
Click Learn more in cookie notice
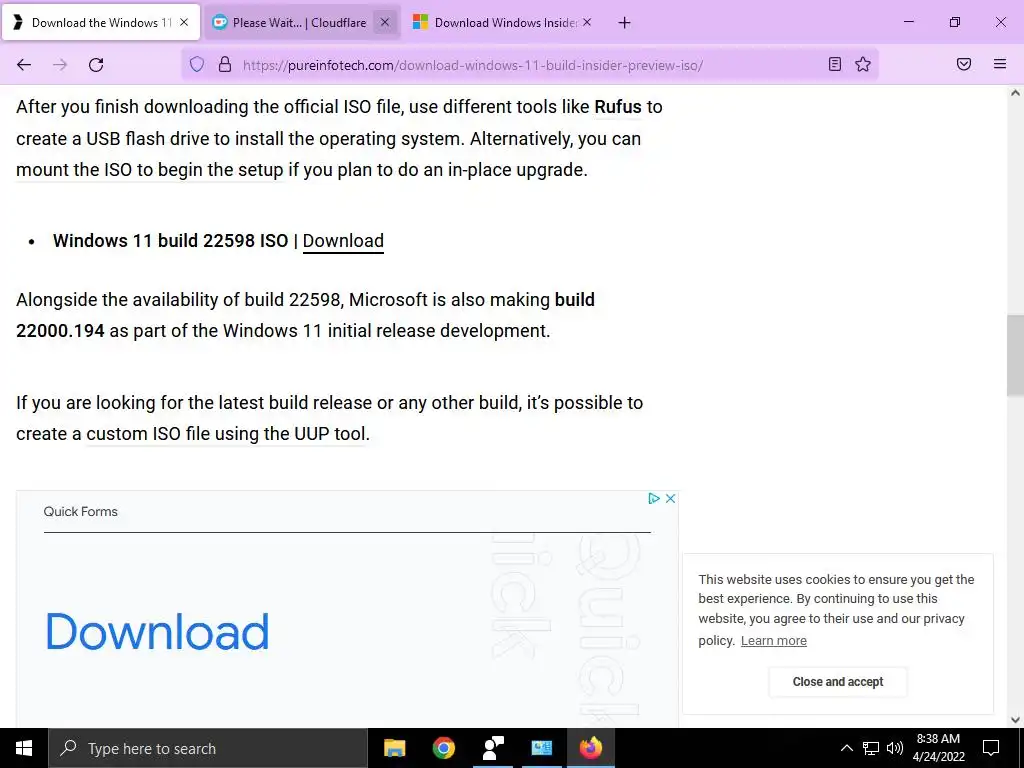tap(773, 641)
